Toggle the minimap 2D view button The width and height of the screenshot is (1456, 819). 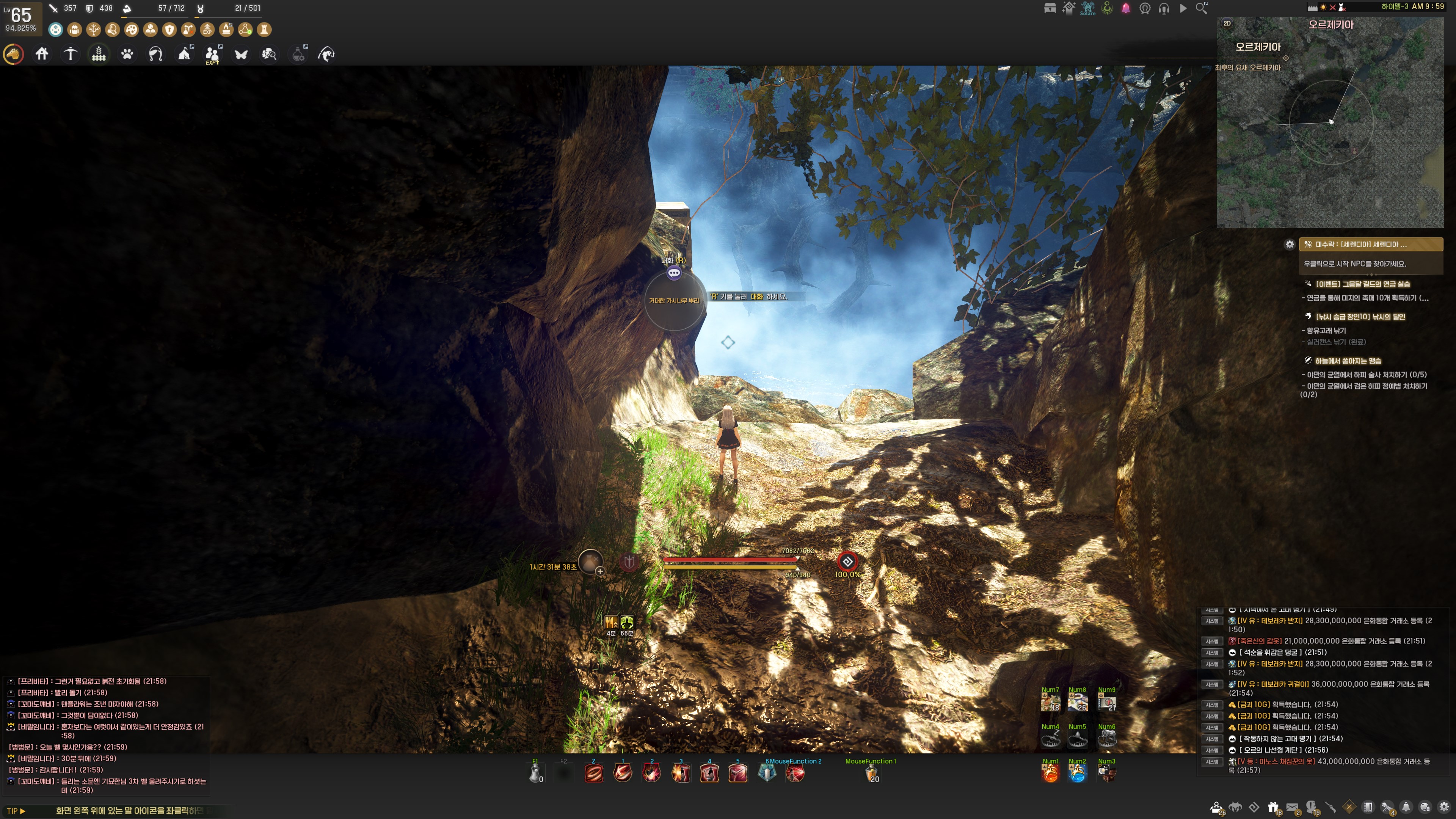[x=1227, y=23]
